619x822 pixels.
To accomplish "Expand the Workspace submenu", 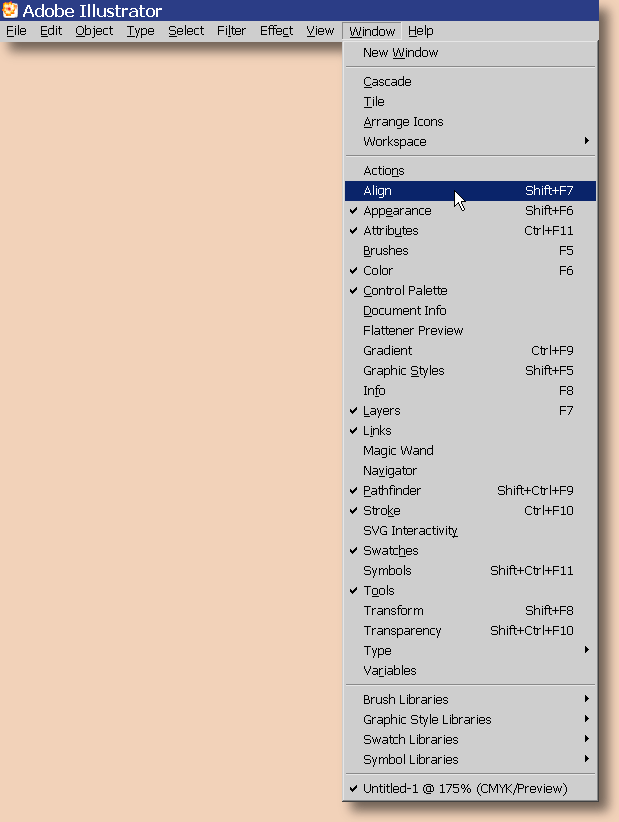I will click(x=394, y=142).
